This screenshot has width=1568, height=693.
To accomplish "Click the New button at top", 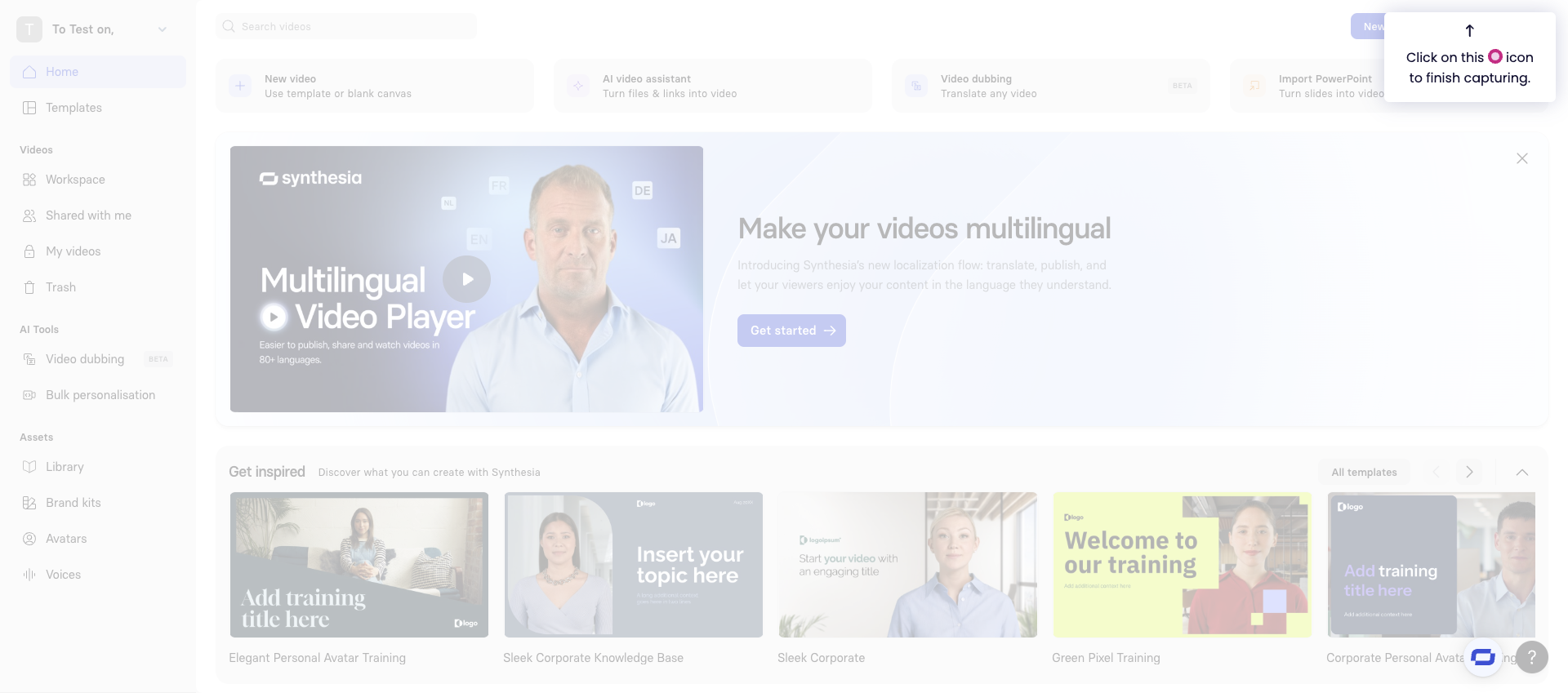I will coord(1368,26).
